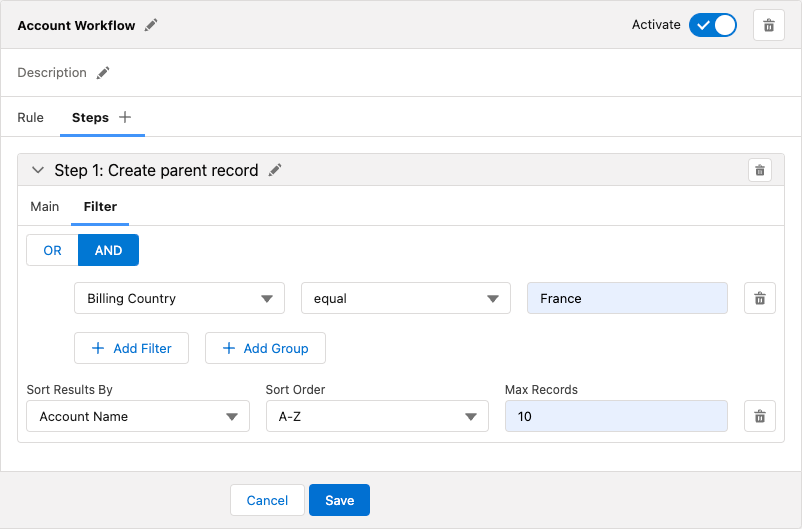Screen dimensions: 802x529
Task: Delete the entire workflow with top trash icon
Action: click(769, 25)
